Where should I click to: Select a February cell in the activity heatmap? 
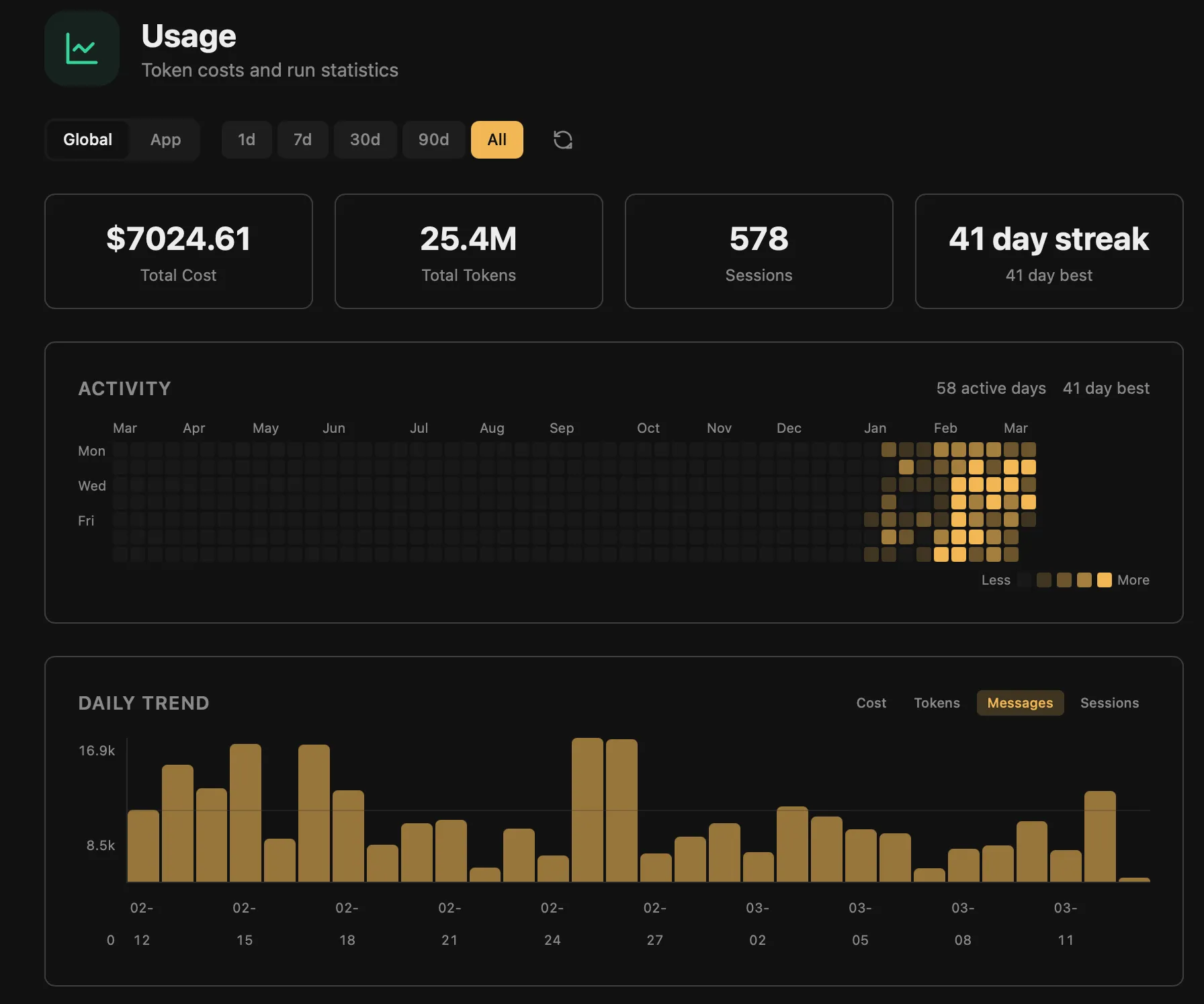[x=959, y=485]
